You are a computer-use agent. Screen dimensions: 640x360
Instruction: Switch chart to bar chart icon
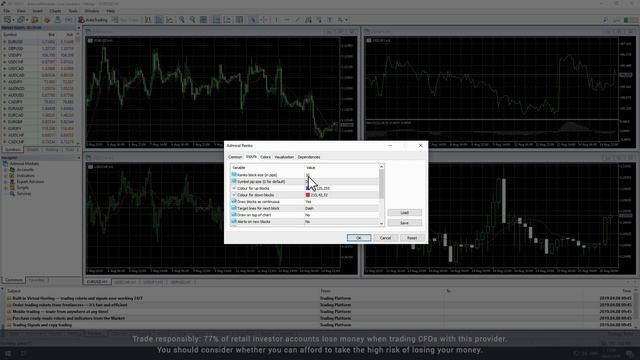click(x=148, y=20)
